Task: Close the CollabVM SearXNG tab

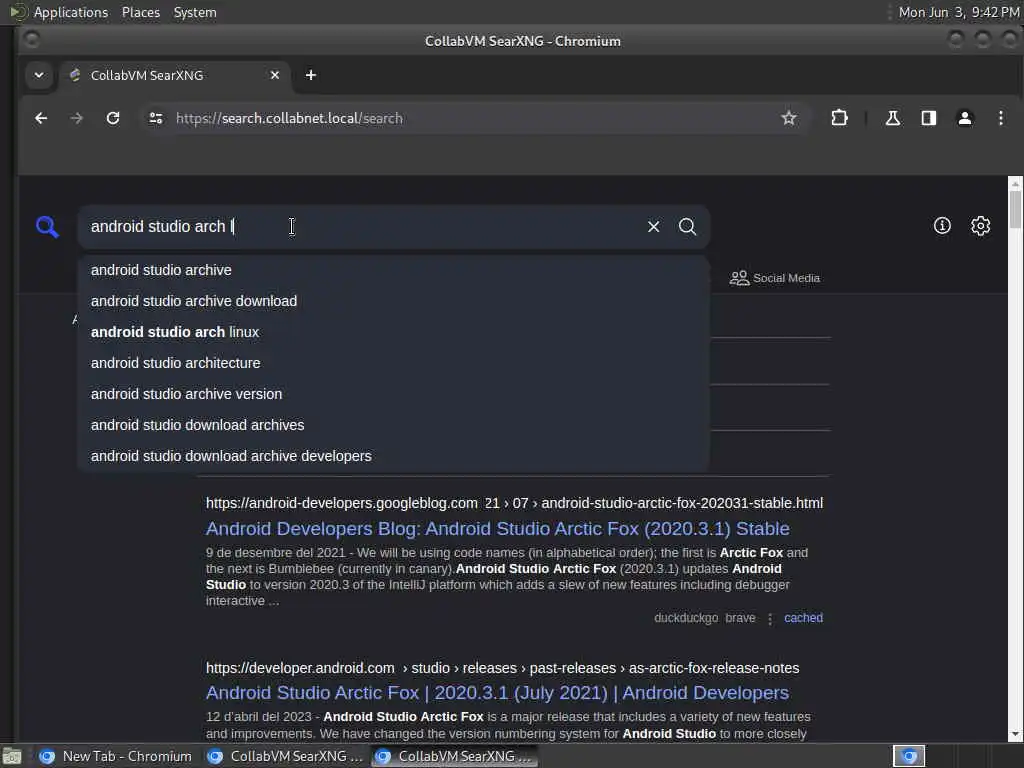Action: pyautogui.click(x=275, y=75)
